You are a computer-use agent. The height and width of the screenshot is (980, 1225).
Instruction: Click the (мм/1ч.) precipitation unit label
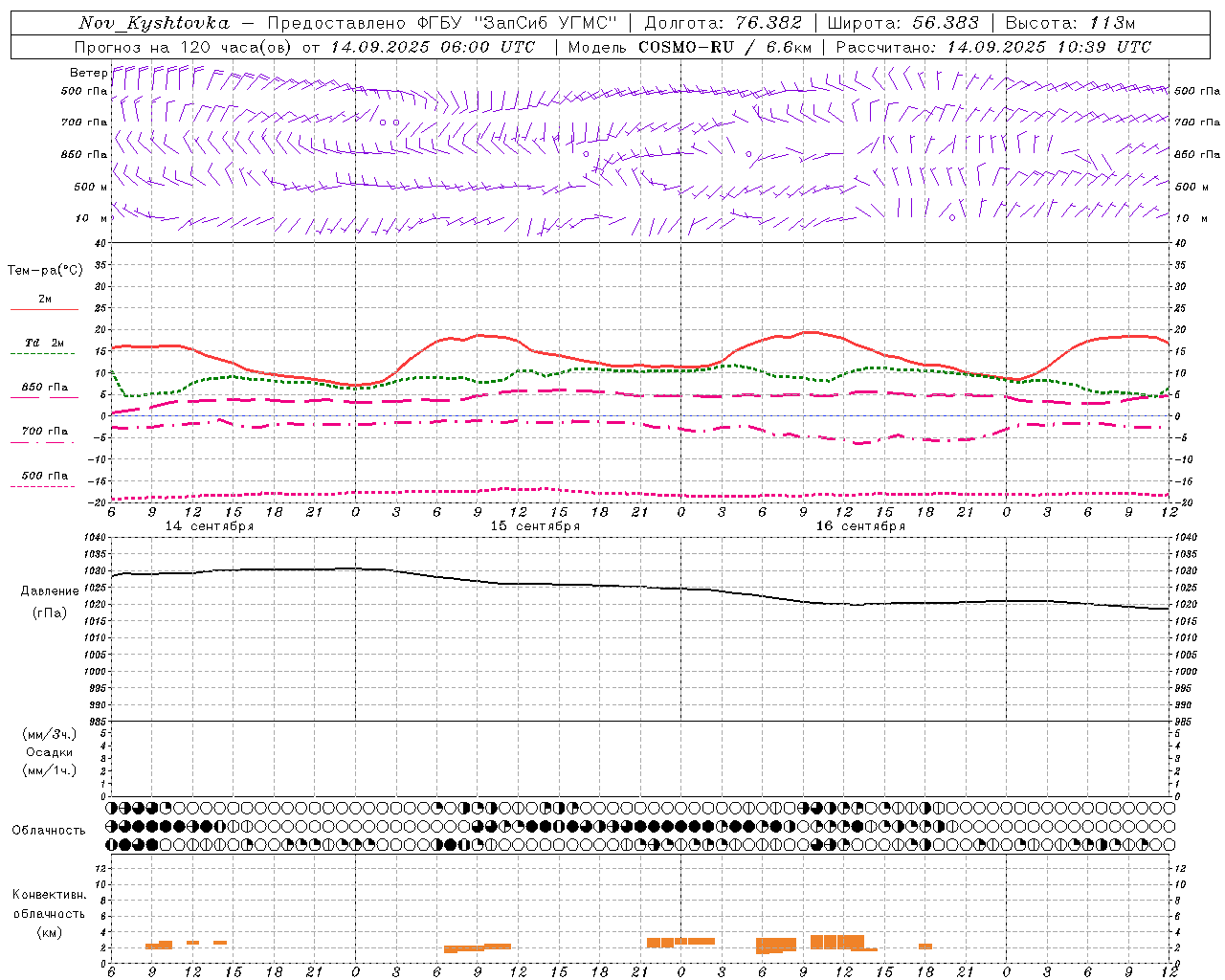tap(50, 770)
